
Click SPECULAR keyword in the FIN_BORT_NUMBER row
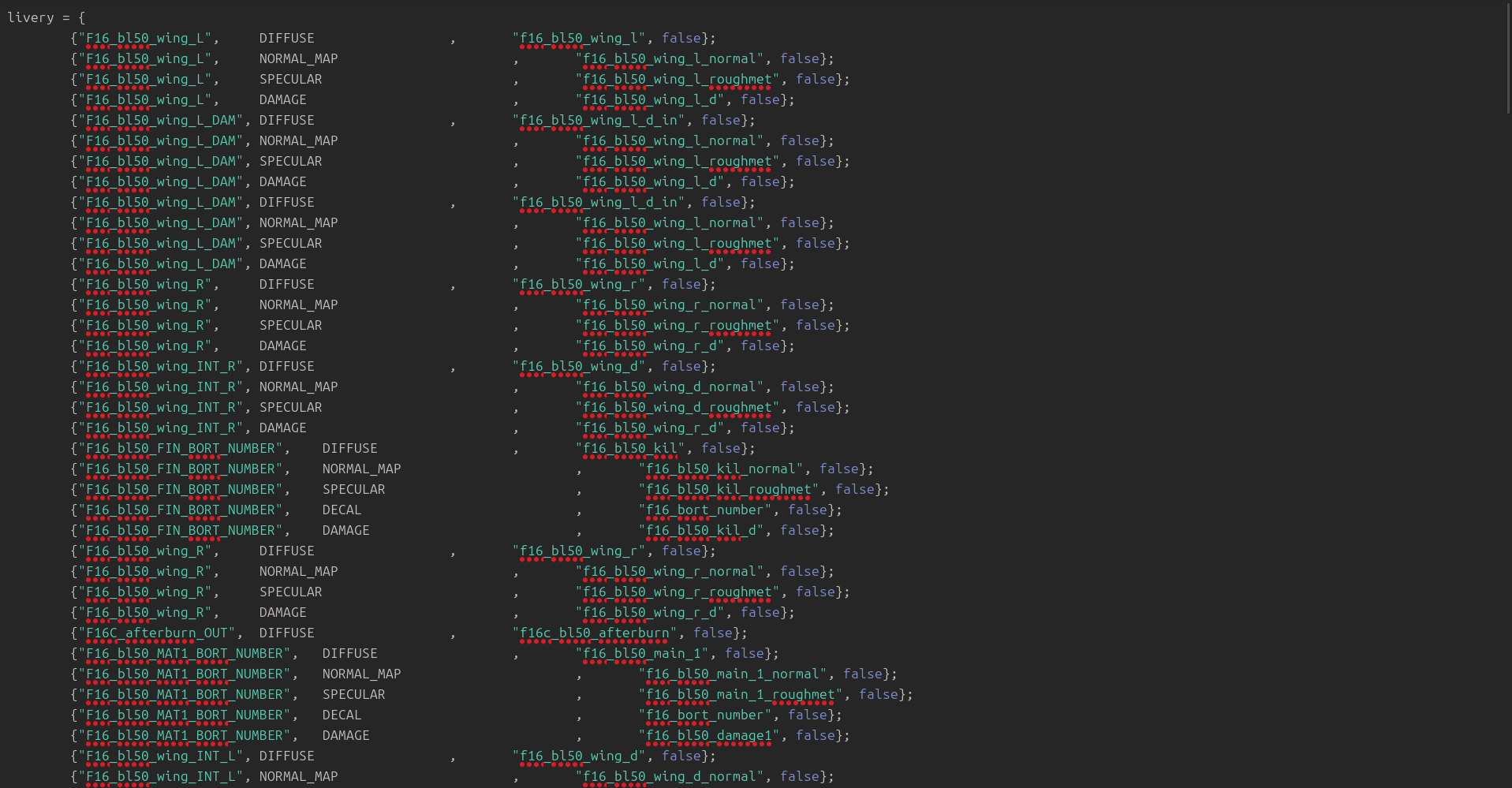coord(354,489)
